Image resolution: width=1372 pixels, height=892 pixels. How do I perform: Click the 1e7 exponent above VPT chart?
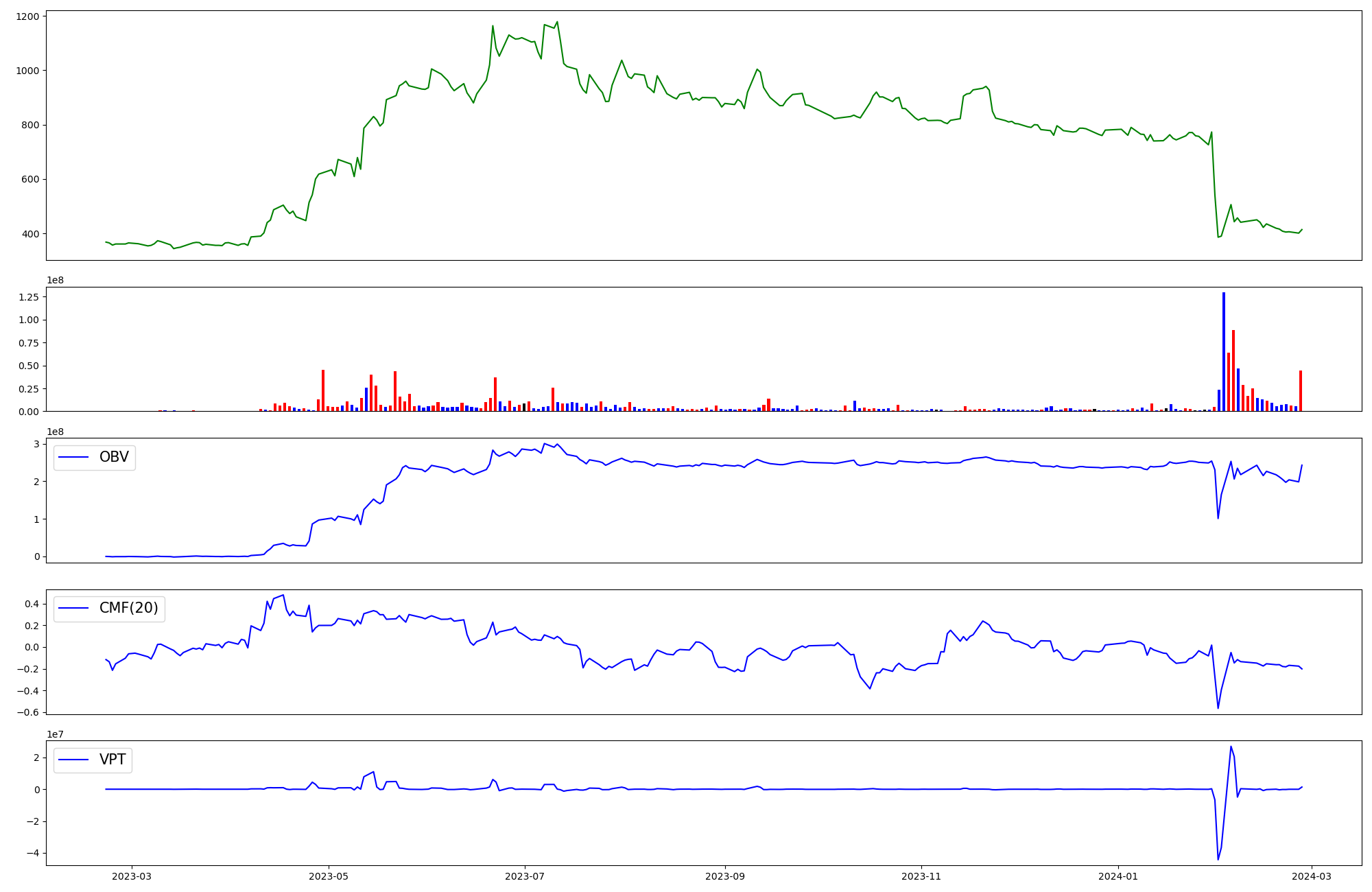point(55,734)
